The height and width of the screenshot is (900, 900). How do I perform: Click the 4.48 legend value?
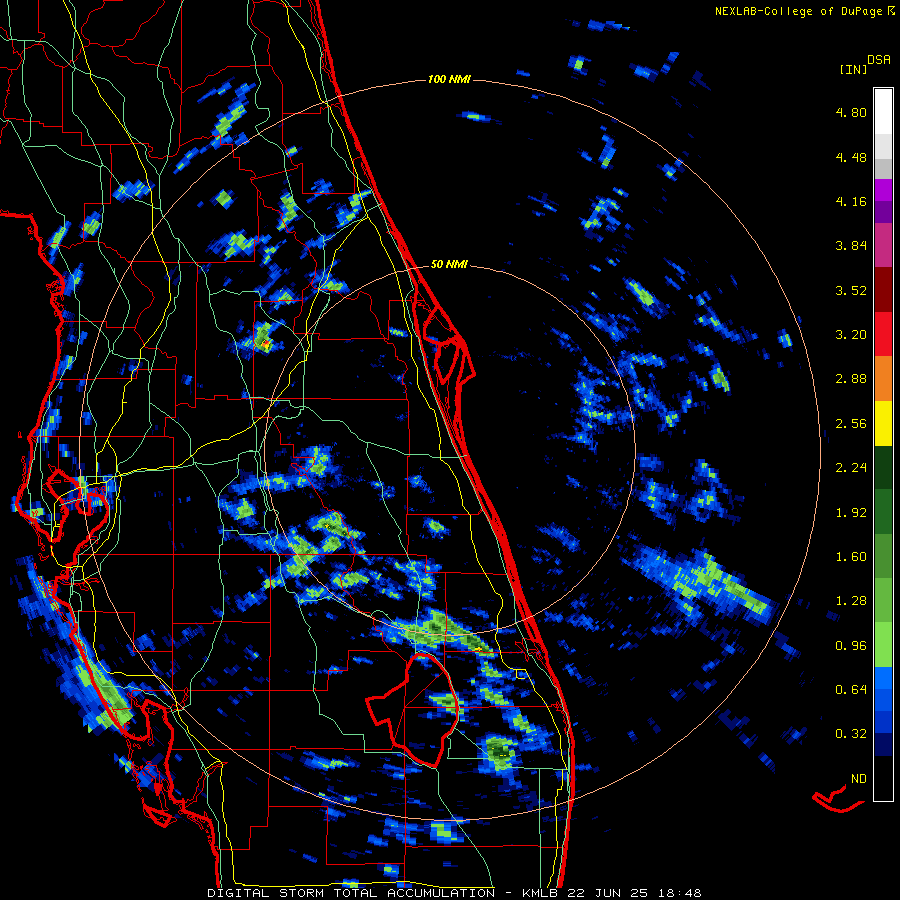coord(851,157)
